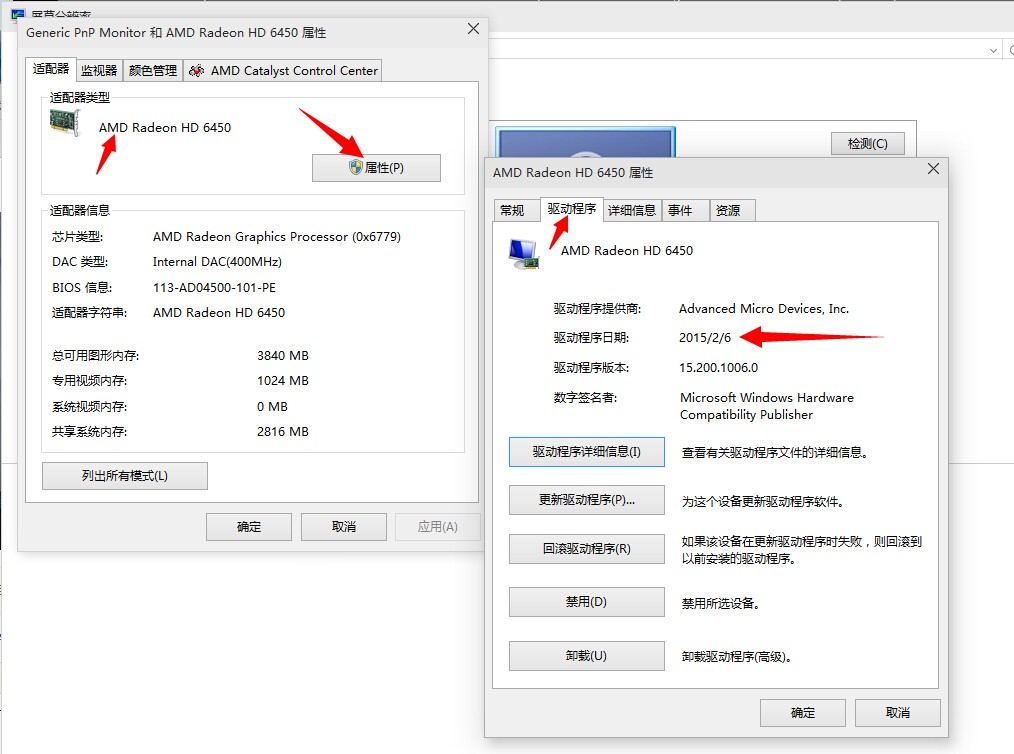
Task: Open the 颜色管理 tab
Action: coord(153,70)
